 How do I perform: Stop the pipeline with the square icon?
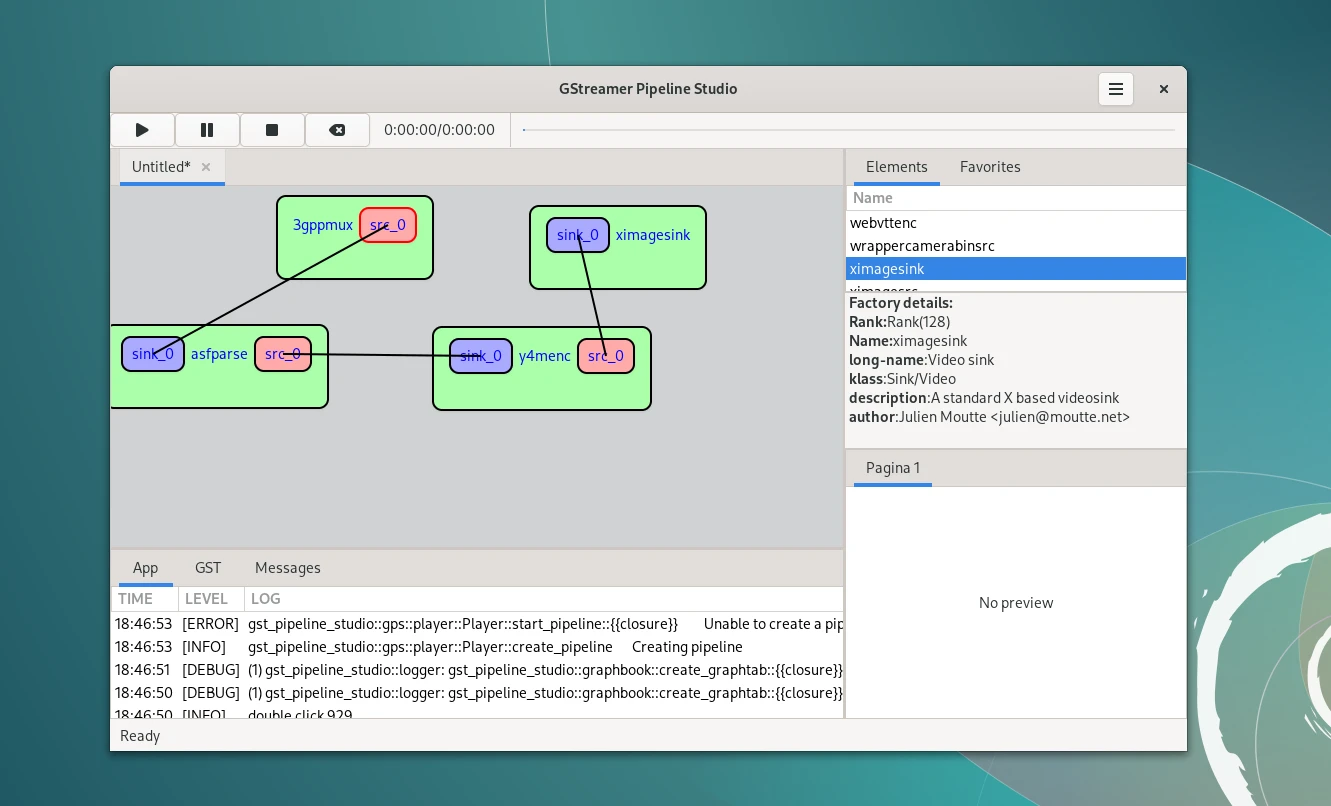click(272, 130)
